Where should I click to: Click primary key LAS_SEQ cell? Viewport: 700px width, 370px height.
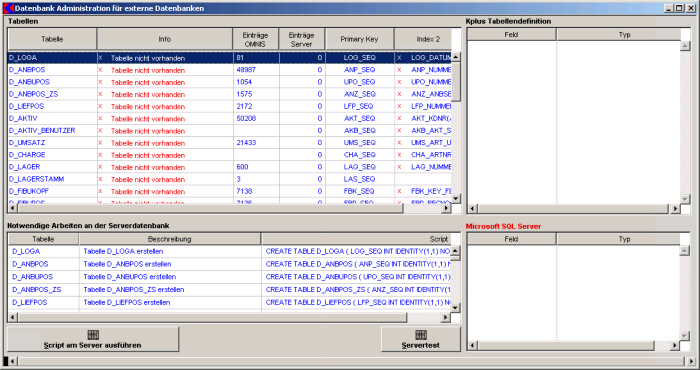point(359,179)
